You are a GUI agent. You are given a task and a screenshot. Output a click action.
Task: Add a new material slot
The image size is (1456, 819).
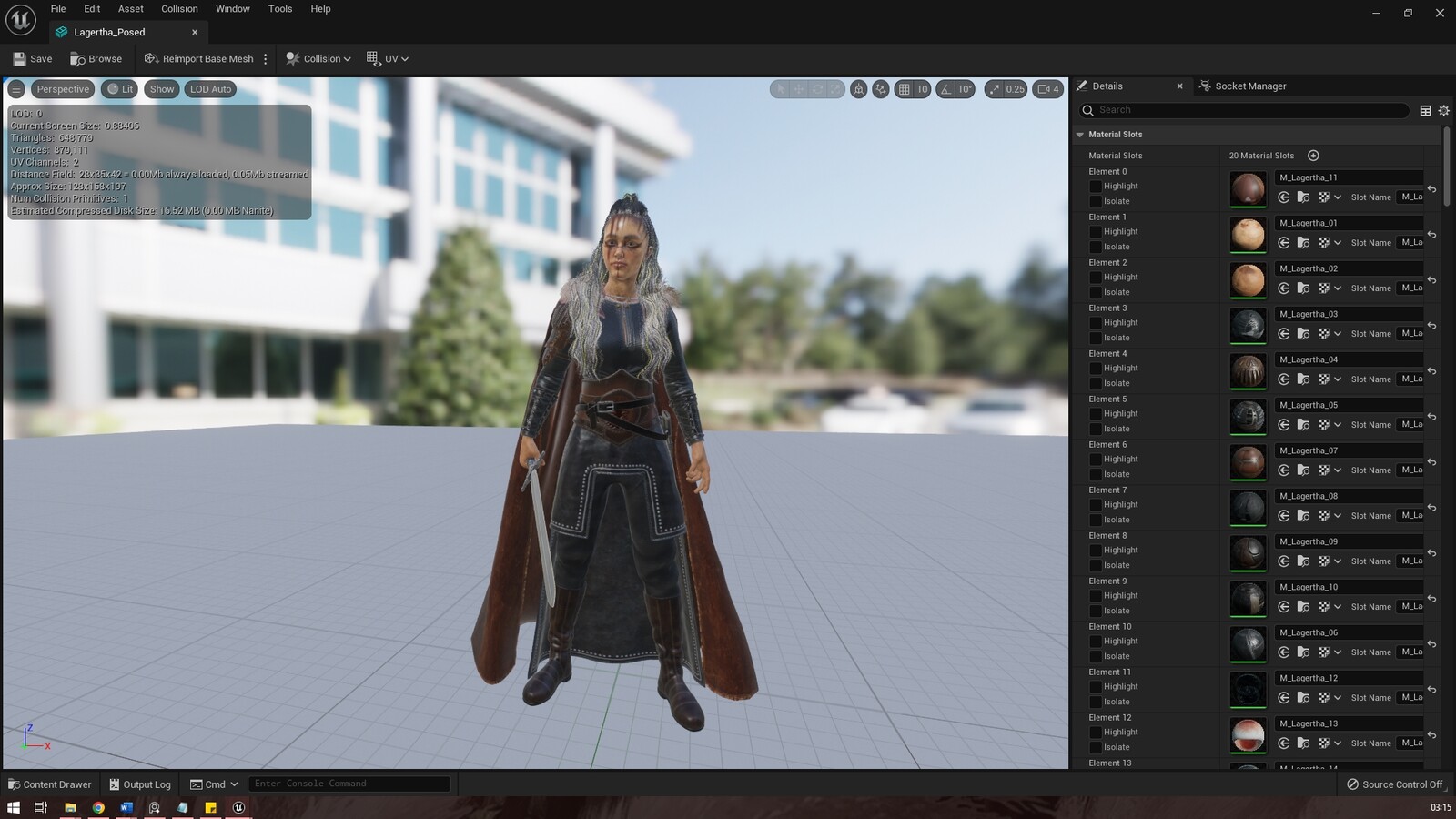[x=1313, y=156]
